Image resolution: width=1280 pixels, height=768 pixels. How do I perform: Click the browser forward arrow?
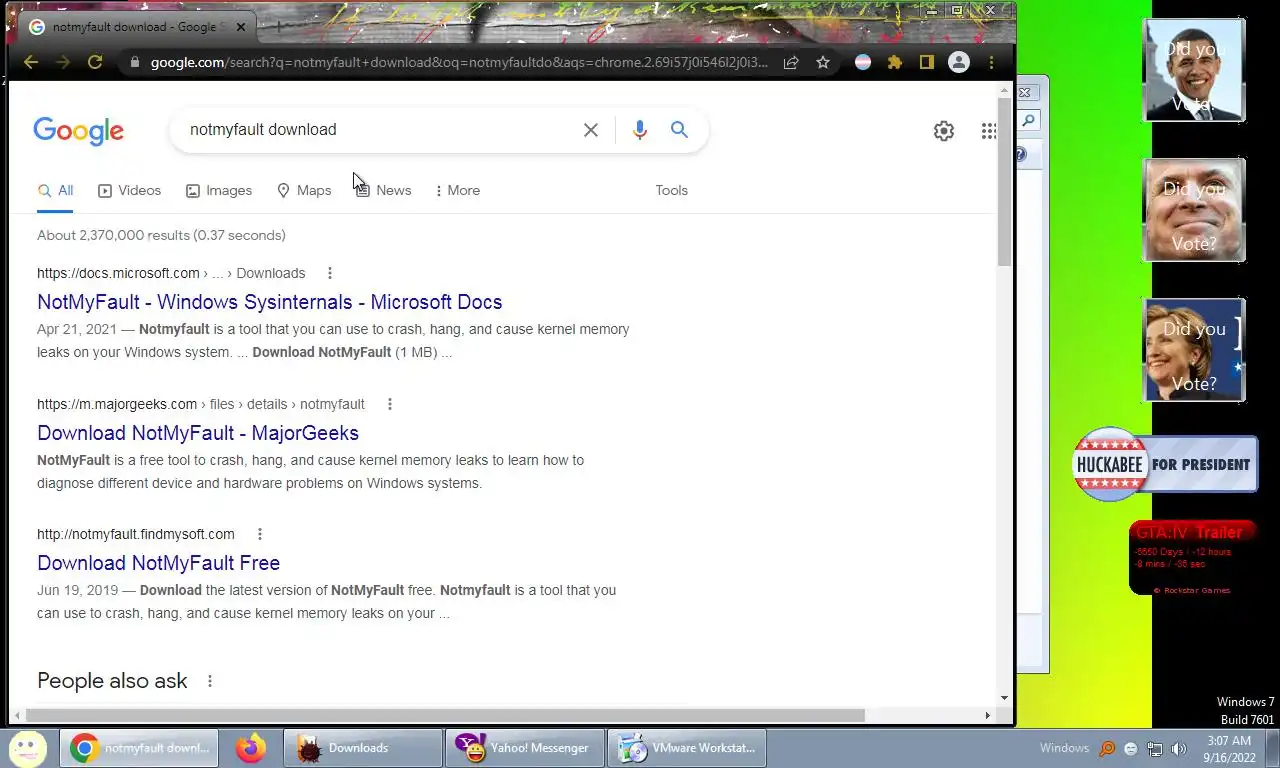[63, 62]
